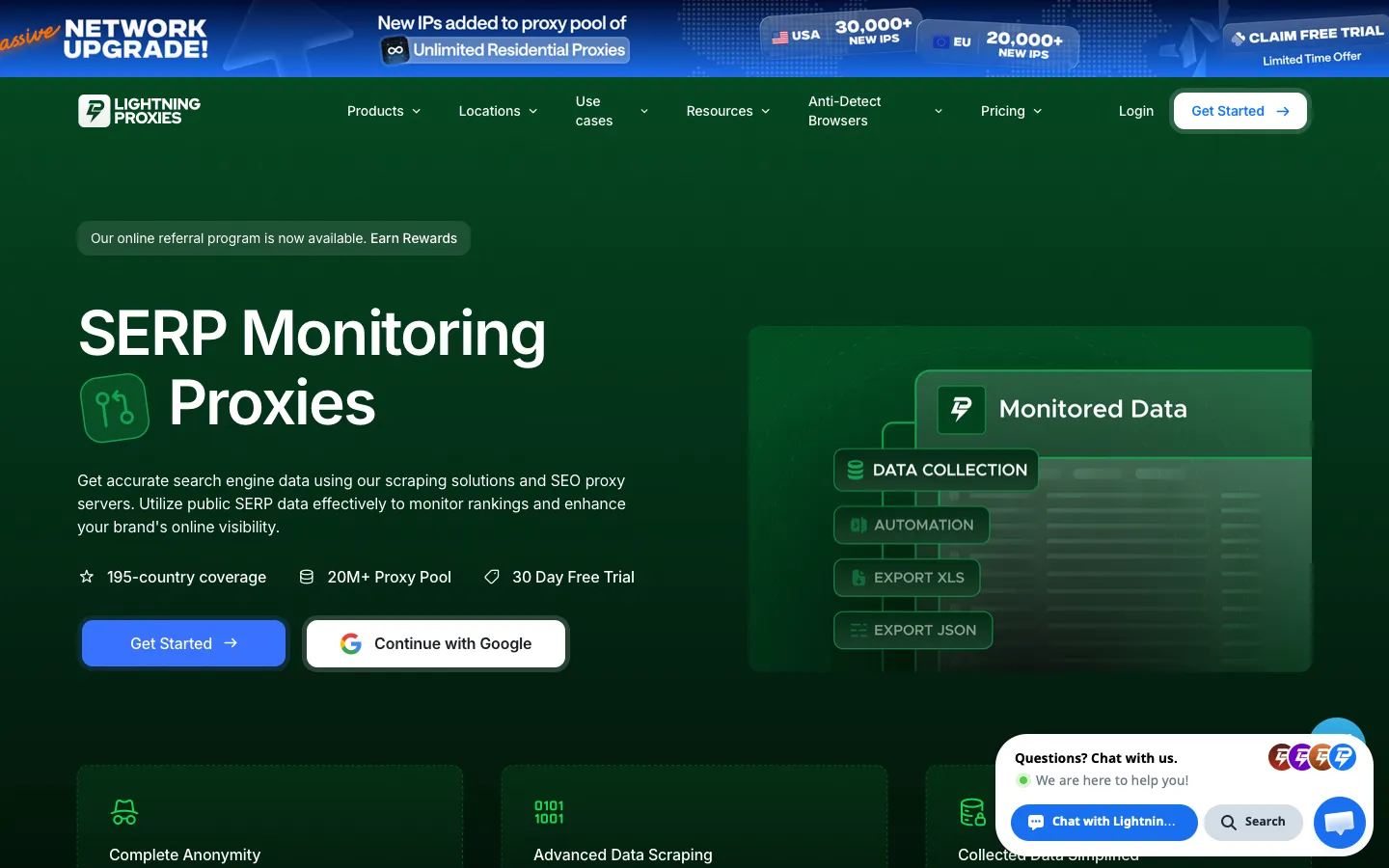1389x868 pixels.
Task: Click the 195-country coverage text
Action: 186,577
